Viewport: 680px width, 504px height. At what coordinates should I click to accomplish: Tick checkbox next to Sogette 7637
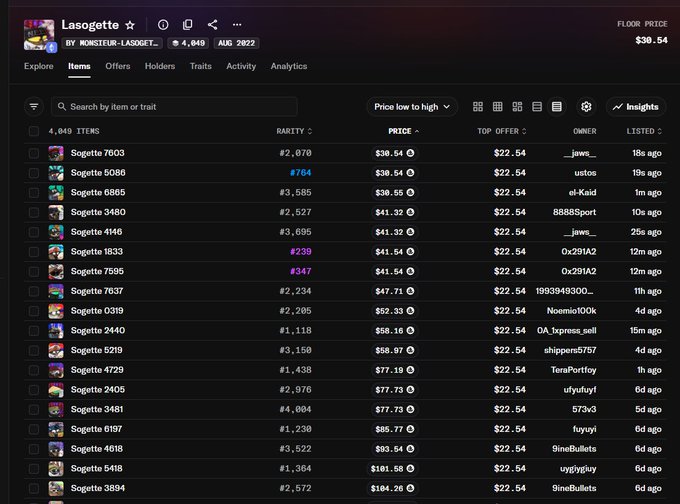coord(34,291)
